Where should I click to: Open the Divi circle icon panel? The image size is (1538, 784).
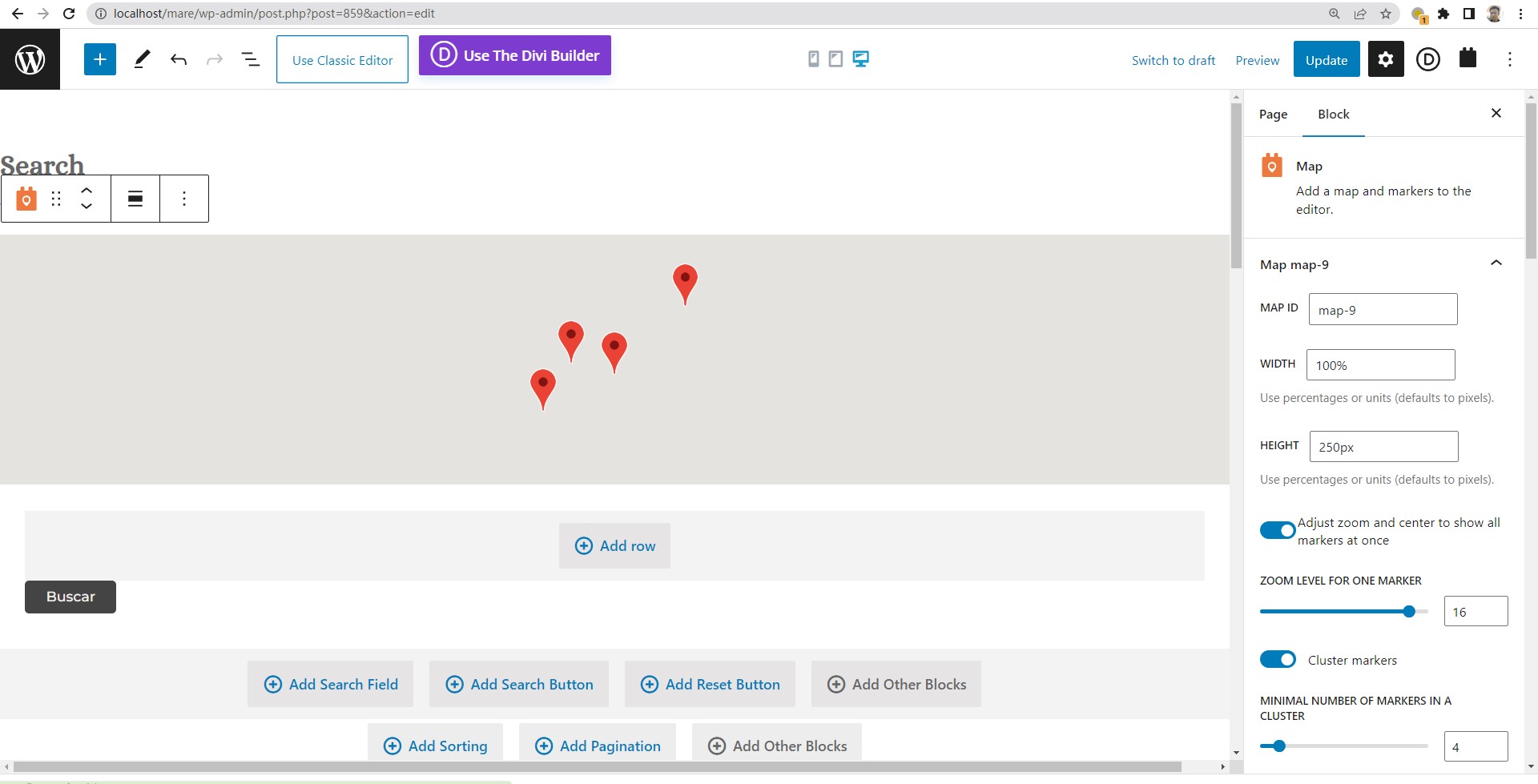(1427, 59)
